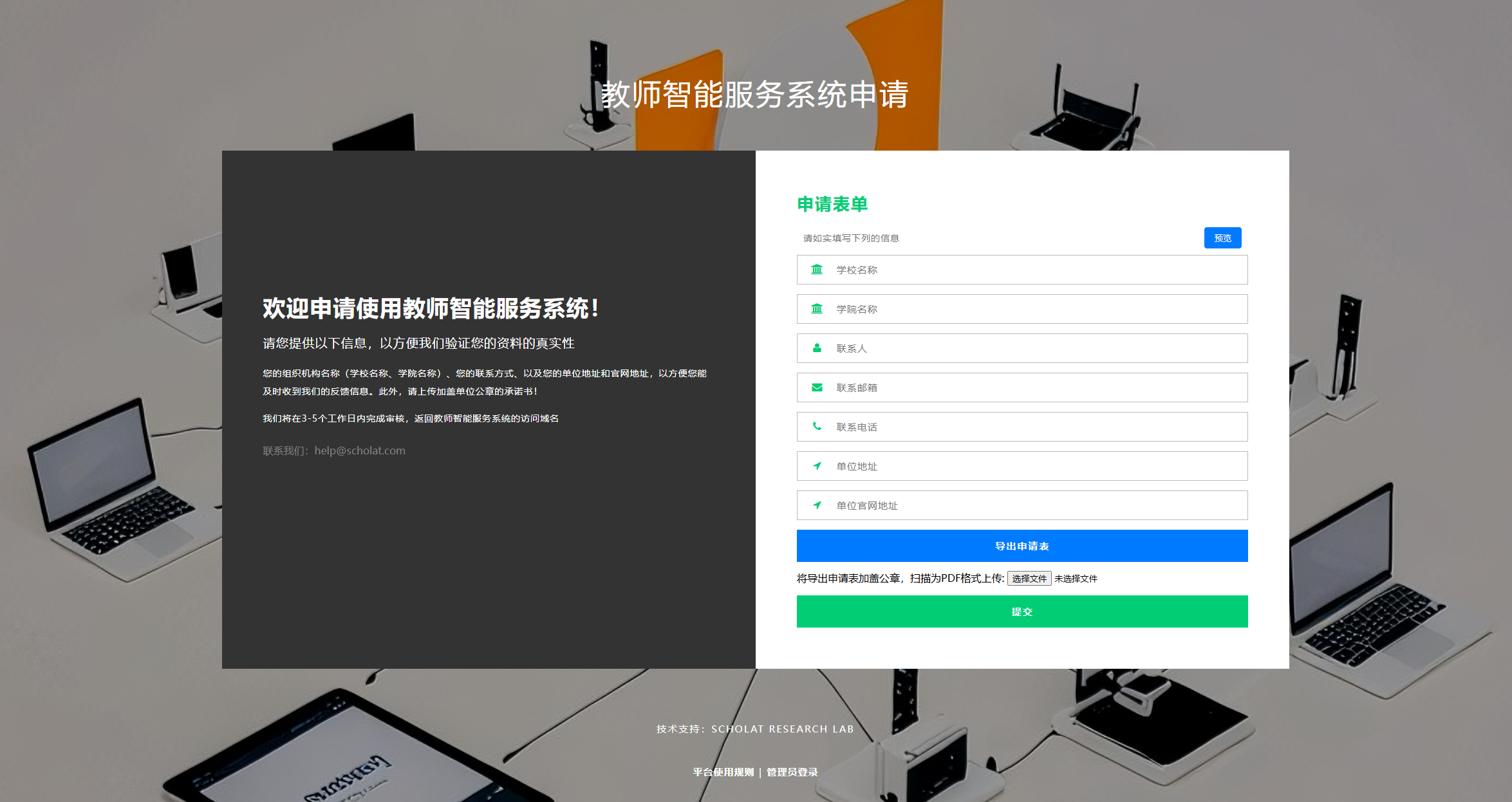
Task: Click the school building icon beside 学校名称
Action: pos(817,270)
